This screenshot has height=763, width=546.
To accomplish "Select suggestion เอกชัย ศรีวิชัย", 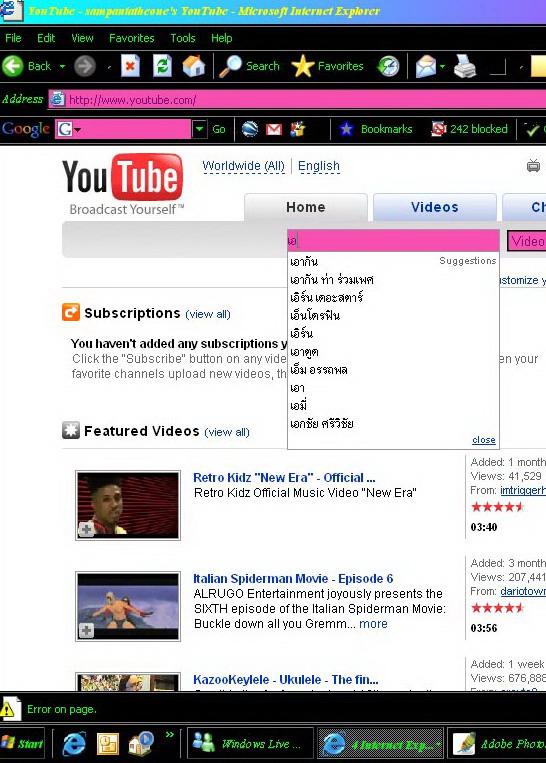I will (322, 423).
